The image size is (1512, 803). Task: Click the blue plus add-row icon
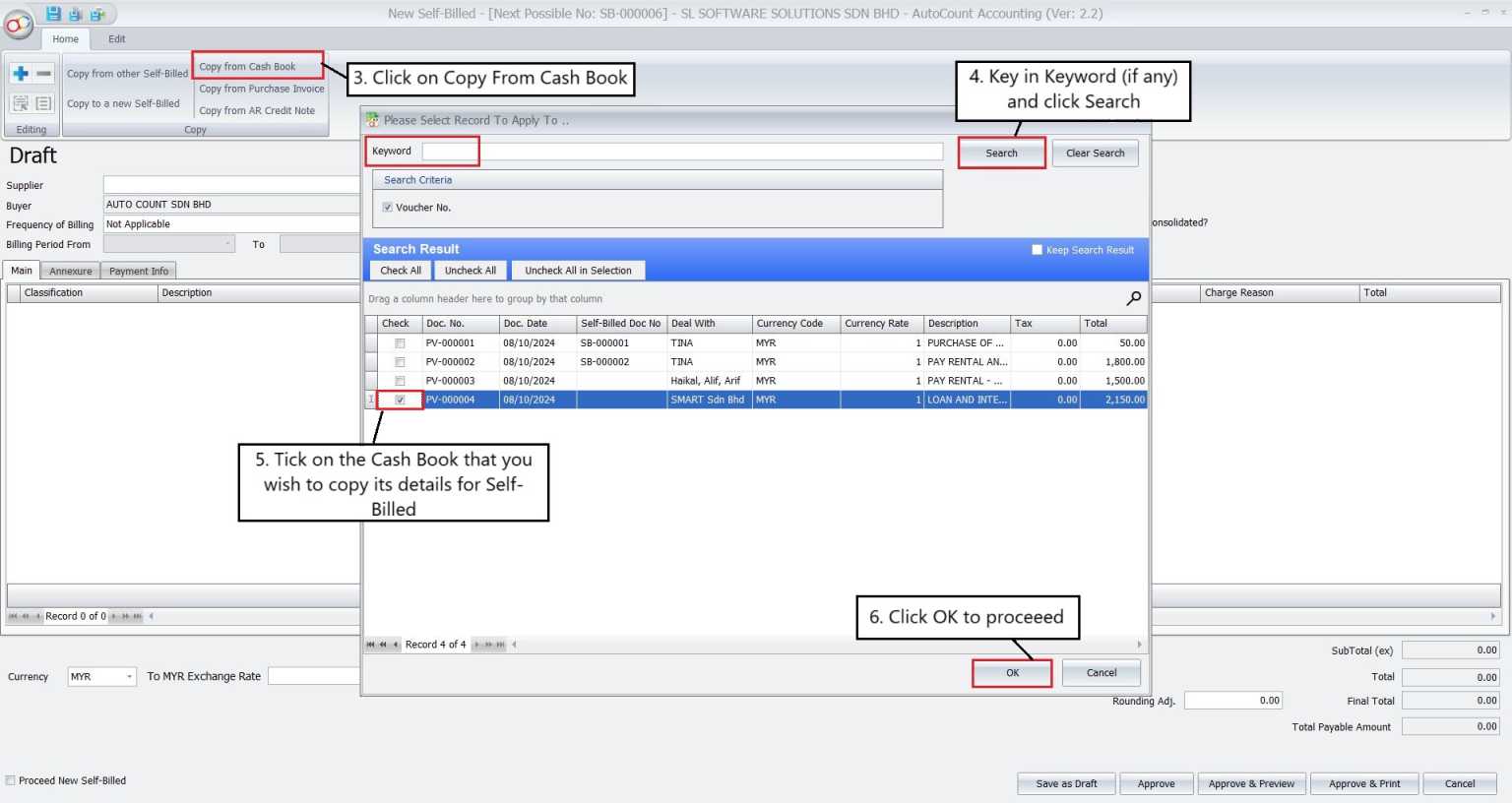click(x=21, y=74)
